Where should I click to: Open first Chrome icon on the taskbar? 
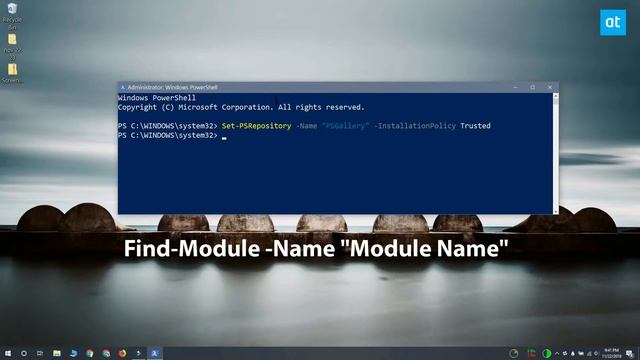click(x=90, y=353)
